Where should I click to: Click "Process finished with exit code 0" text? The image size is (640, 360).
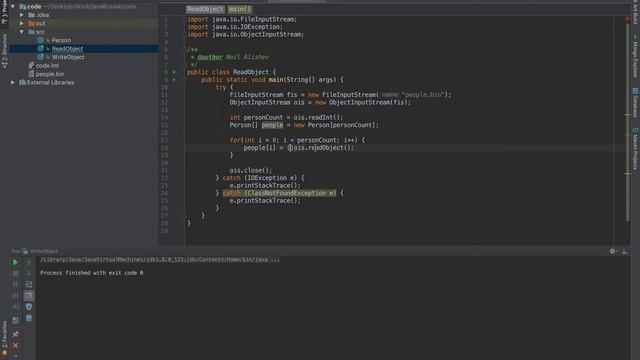point(92,273)
